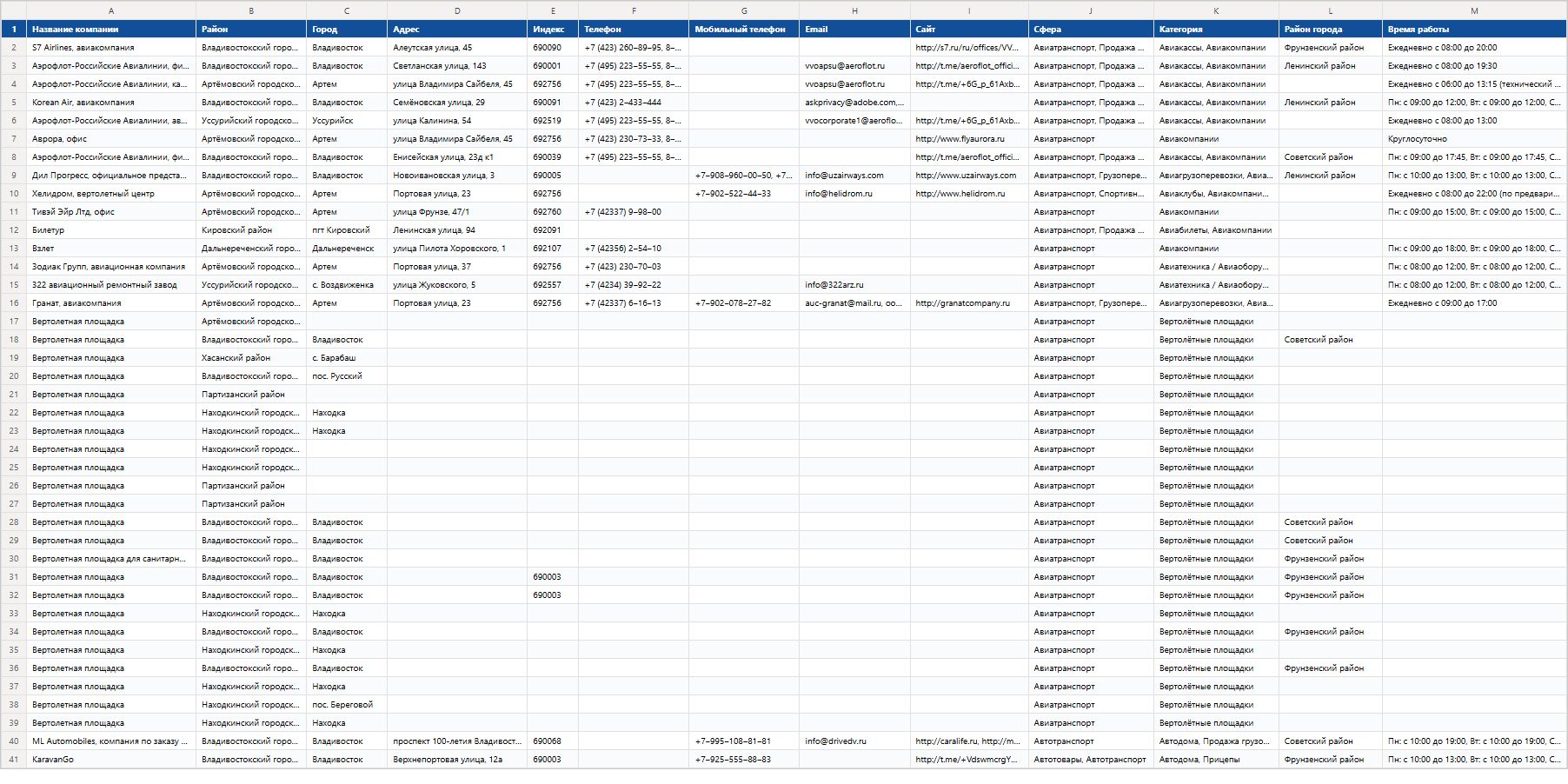Select the 'Хелидром, вертолетный центр' cell
This screenshot has width=1568, height=784.
click(x=111, y=194)
